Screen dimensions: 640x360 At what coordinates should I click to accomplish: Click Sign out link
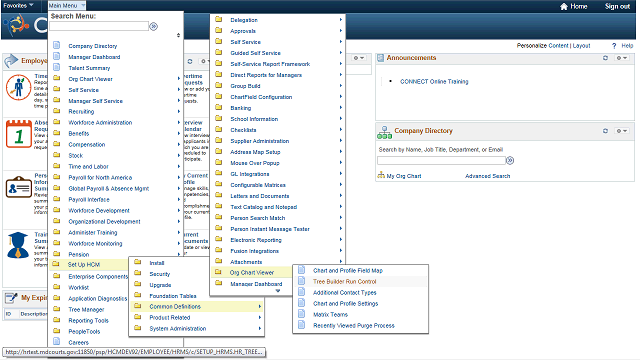(x=617, y=6)
